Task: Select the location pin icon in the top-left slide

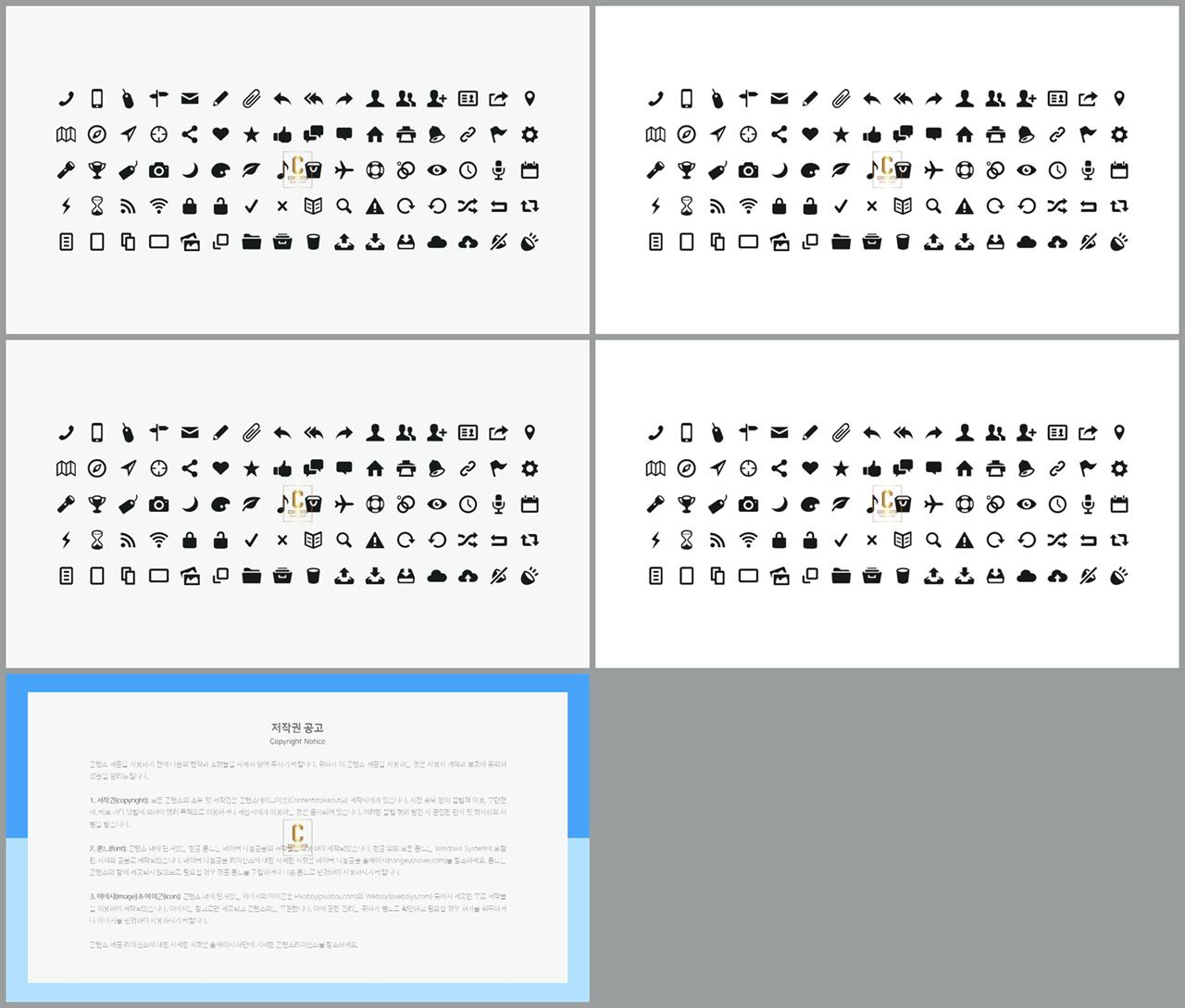Action: [530, 98]
